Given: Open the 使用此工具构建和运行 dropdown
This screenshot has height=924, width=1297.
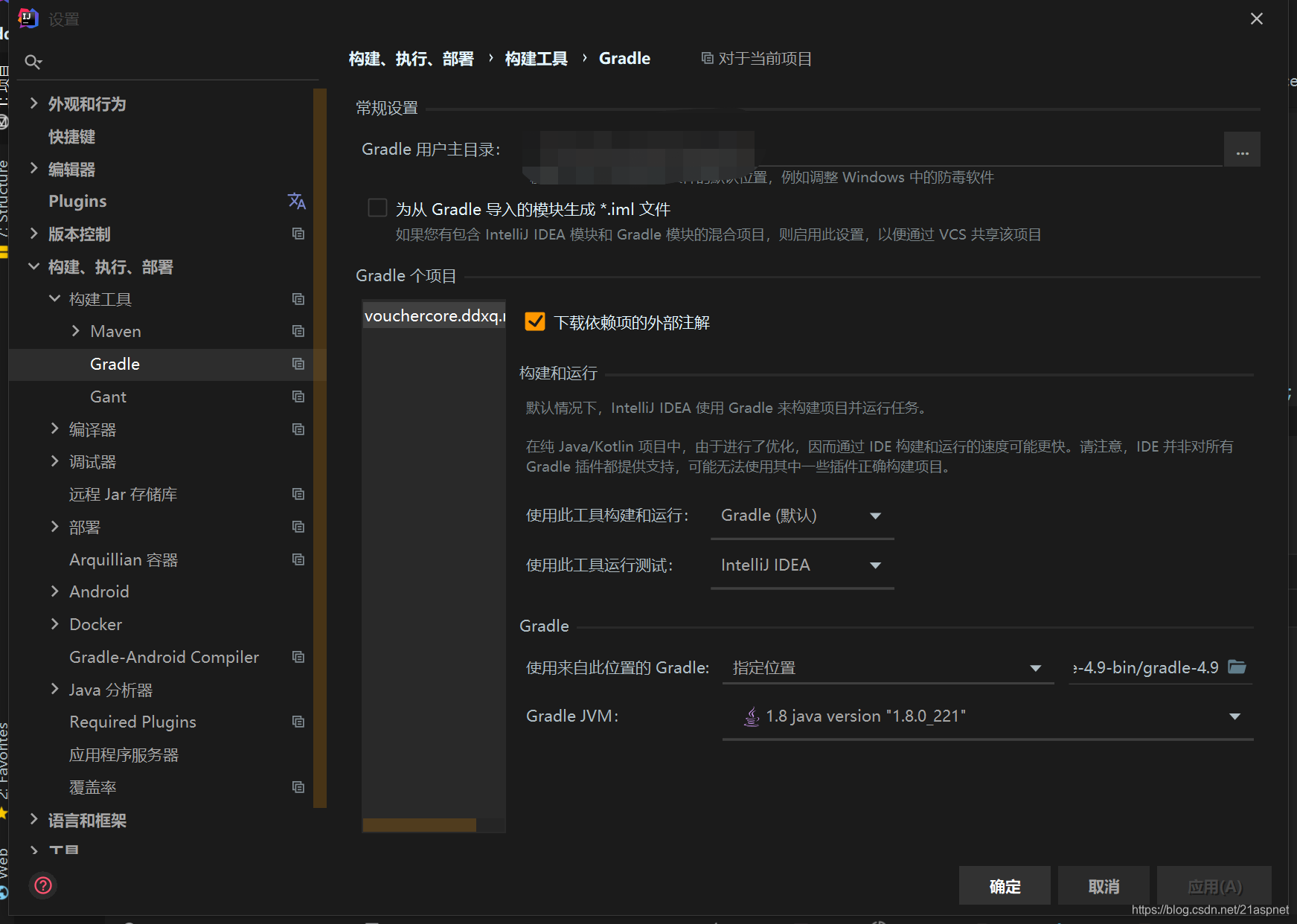Looking at the screenshot, I should tap(802, 516).
